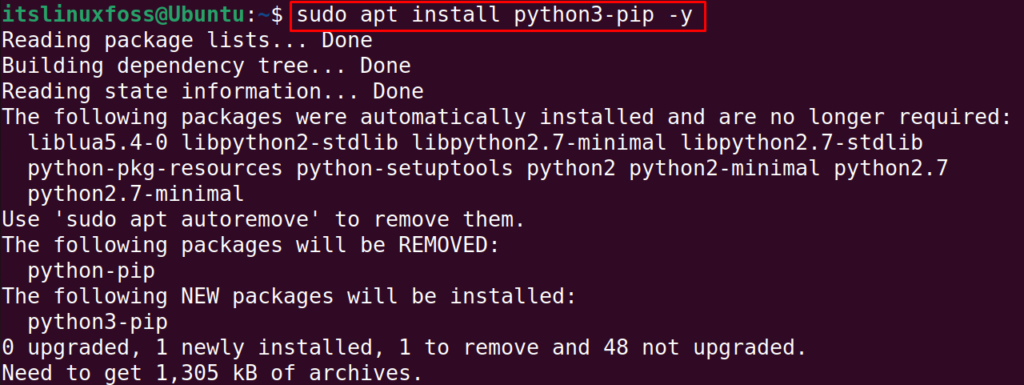The width and height of the screenshot is (1024, 385).
Task: Click python-pip under packages to be removed
Action: (x=92, y=270)
